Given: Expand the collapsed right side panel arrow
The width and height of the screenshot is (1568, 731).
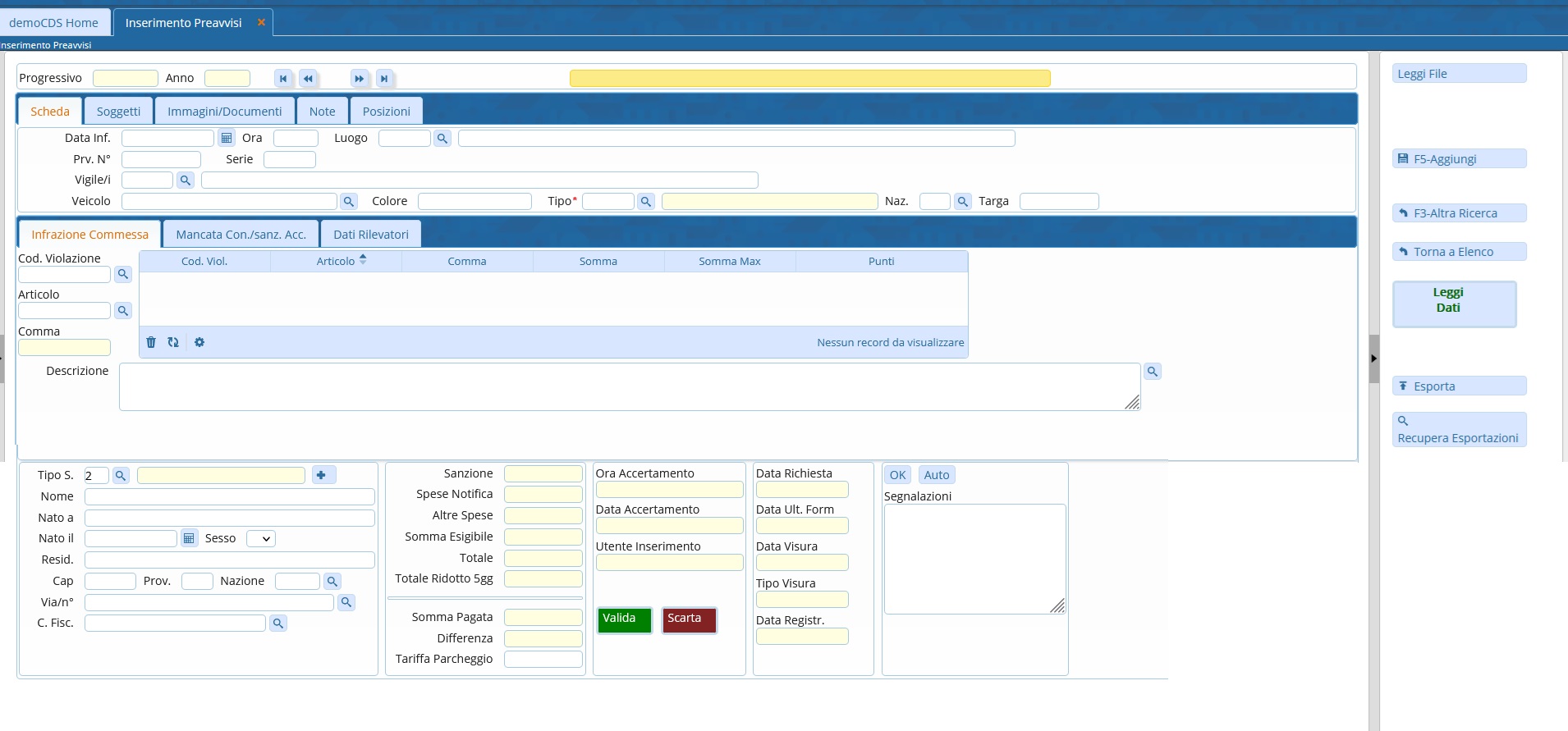Looking at the screenshot, I should [1373, 359].
